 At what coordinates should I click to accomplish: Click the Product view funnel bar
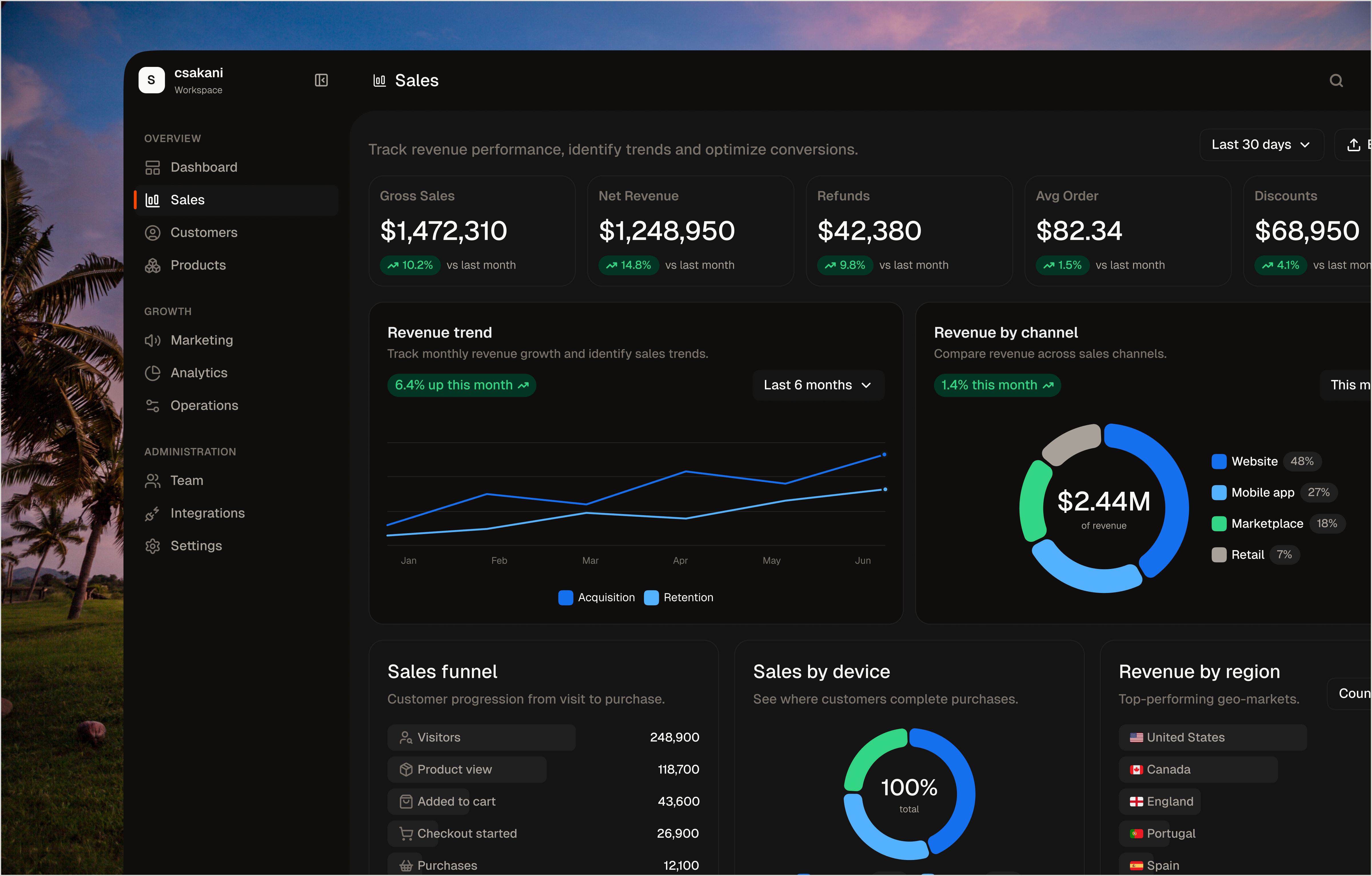[x=467, y=769]
